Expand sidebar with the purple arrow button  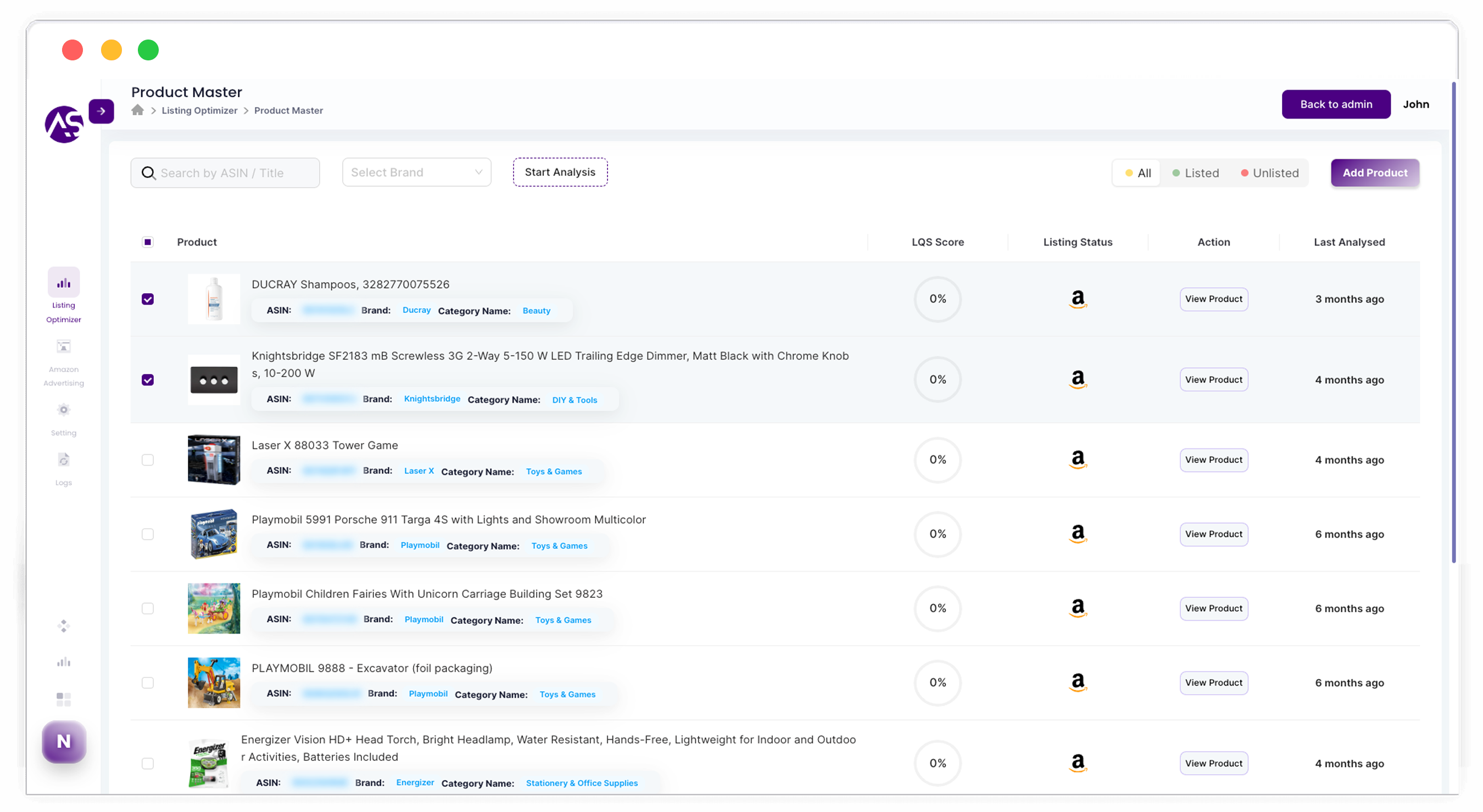click(101, 111)
